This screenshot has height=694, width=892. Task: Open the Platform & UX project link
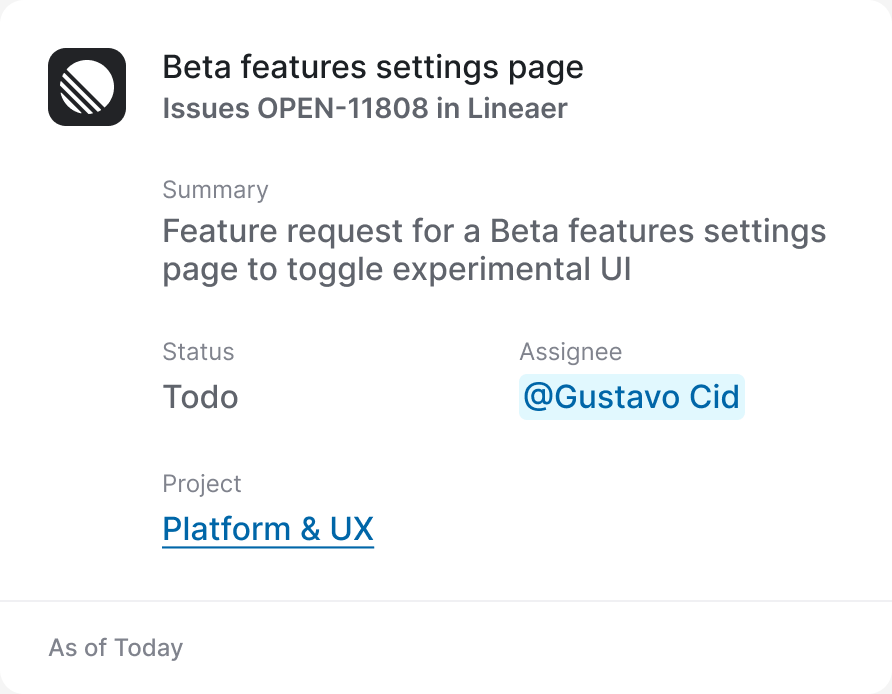coord(268,530)
